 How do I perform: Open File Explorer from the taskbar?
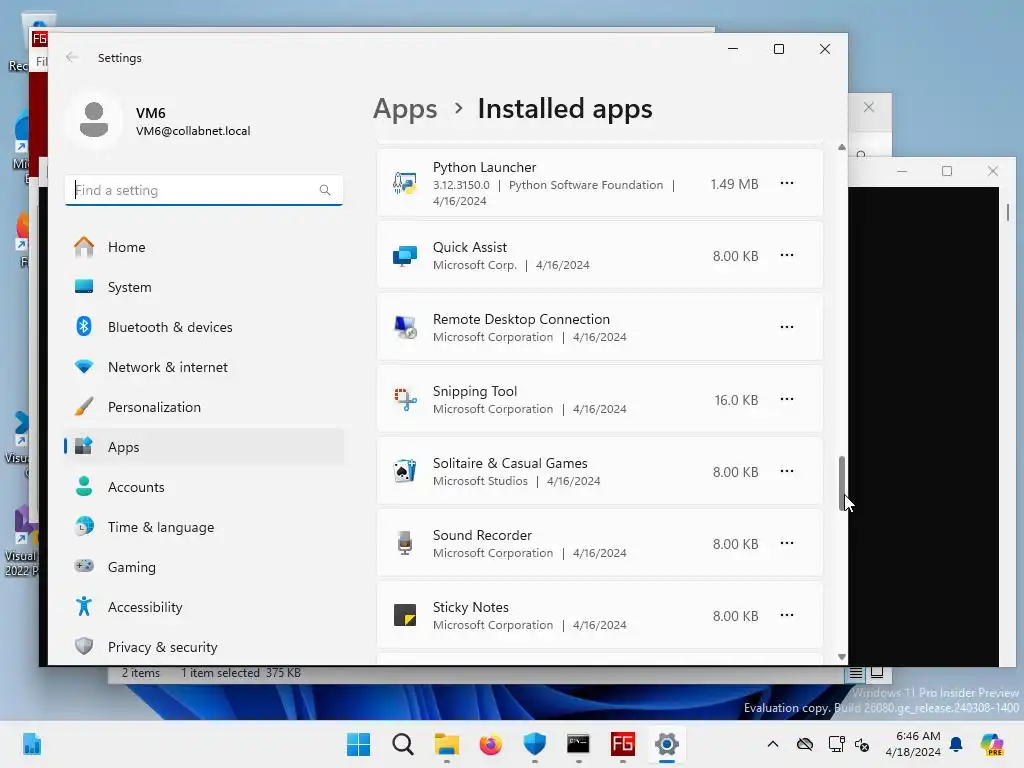(x=447, y=744)
